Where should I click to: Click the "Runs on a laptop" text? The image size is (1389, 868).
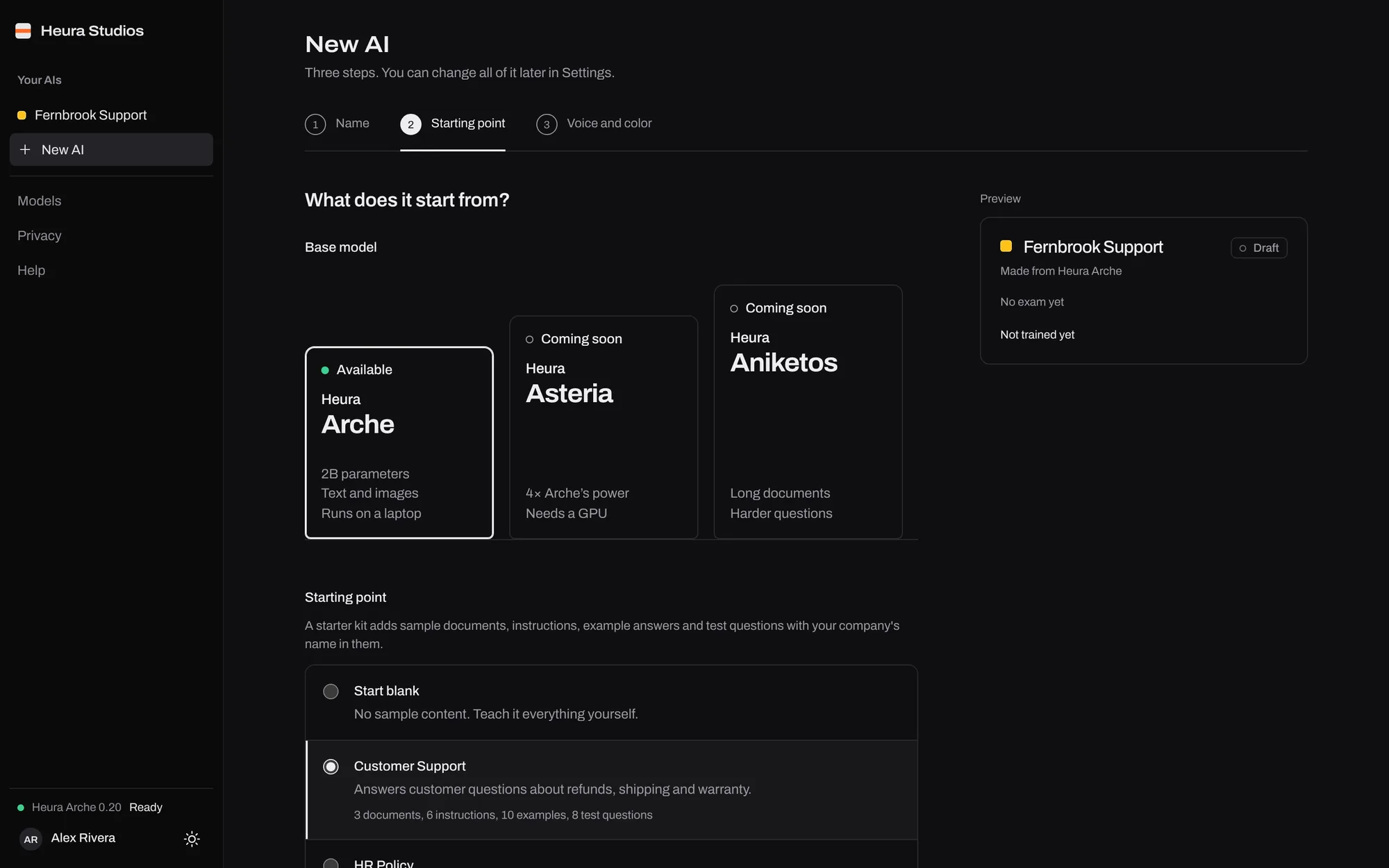[x=371, y=513]
